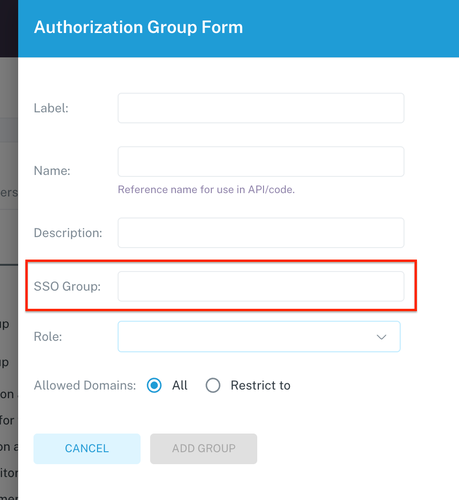The width and height of the screenshot is (459, 500).
Task: Click the "Label:" field caption
Action: (x=51, y=108)
